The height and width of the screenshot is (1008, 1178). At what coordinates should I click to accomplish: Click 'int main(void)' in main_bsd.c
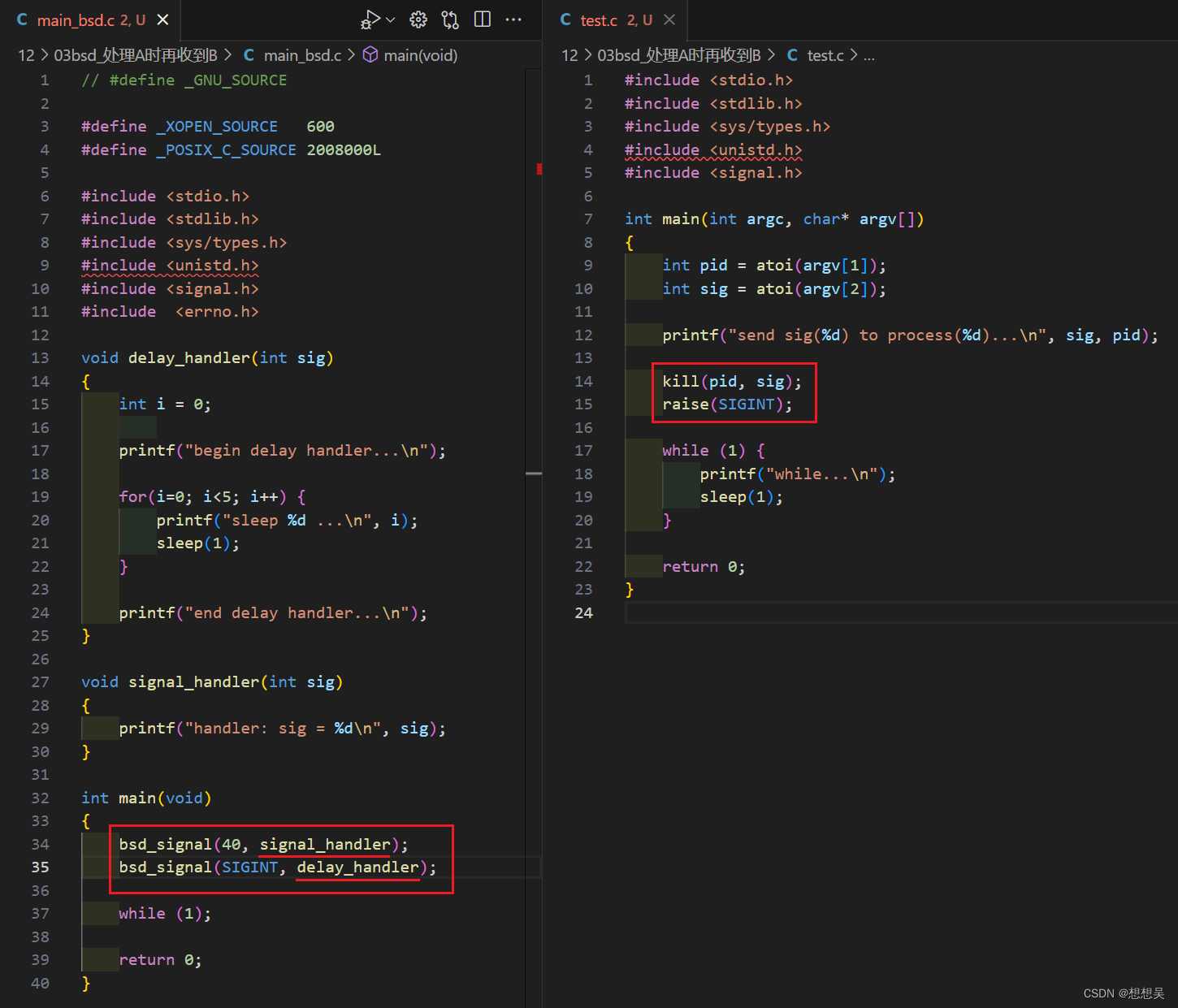click(x=146, y=798)
